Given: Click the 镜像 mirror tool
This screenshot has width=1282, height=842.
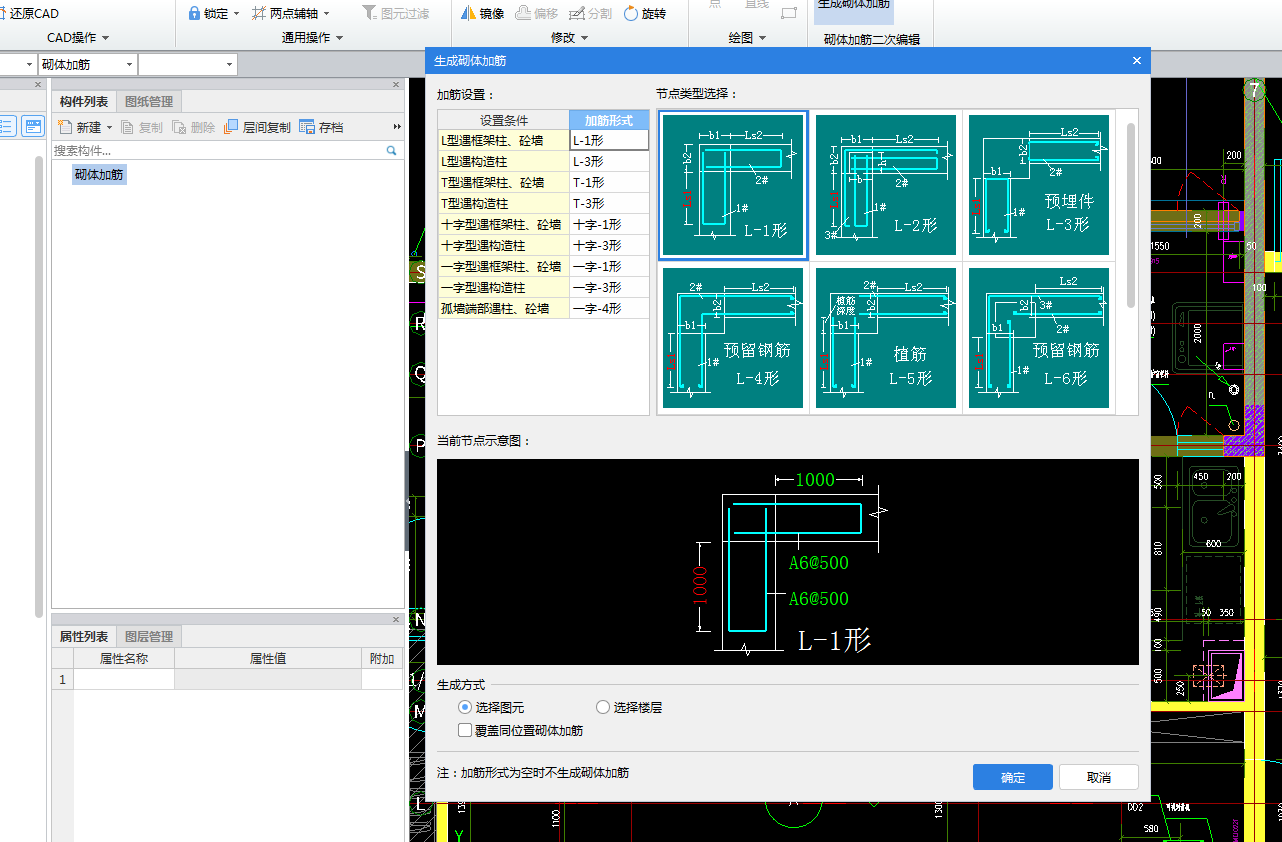Looking at the screenshot, I should pyautogui.click(x=482, y=14).
